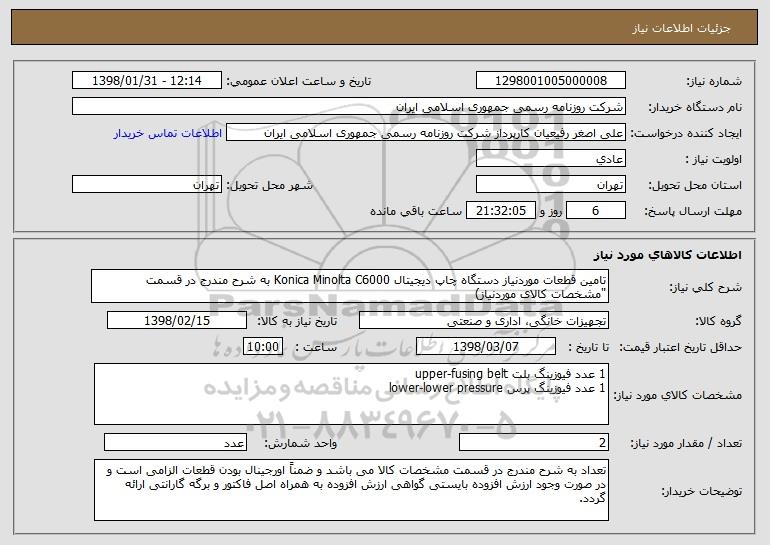
Task: Click the نام دستگاه خریدار label
Action: click(x=695, y=107)
